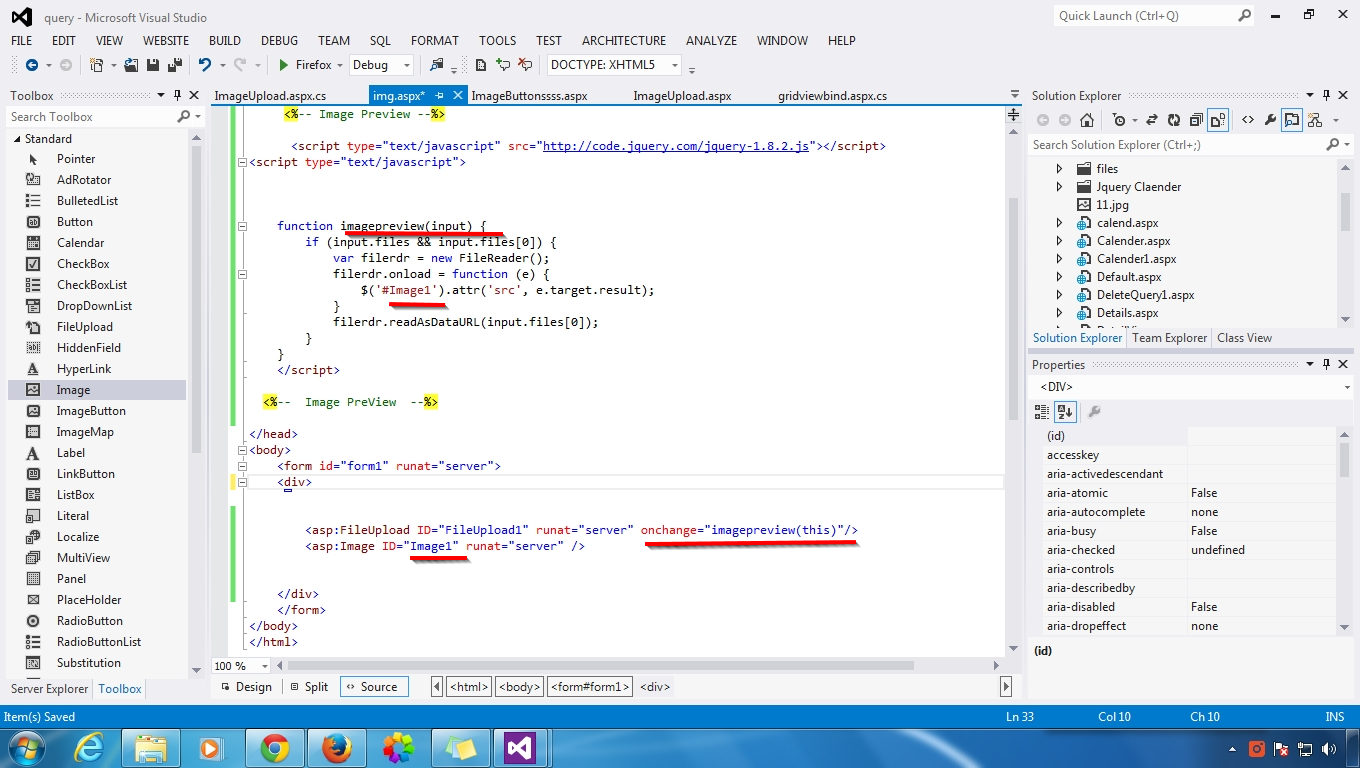Toggle Show All Files in Solution Explorer
The width and height of the screenshot is (1360, 768).
[x=1217, y=120]
